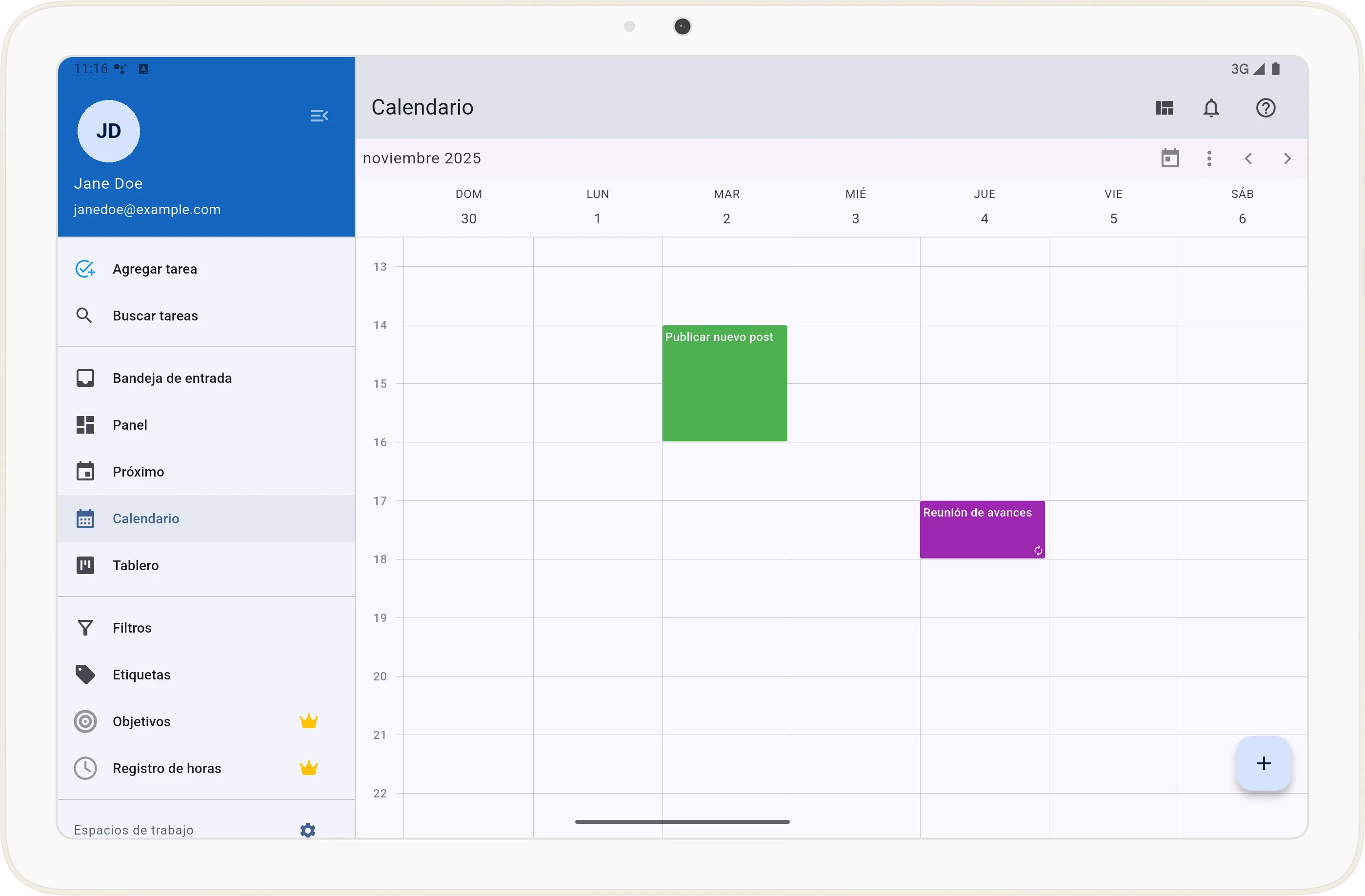Screen dimensions: 1365x896
Task: Jump to today with the calendar icon
Action: click(x=1170, y=158)
